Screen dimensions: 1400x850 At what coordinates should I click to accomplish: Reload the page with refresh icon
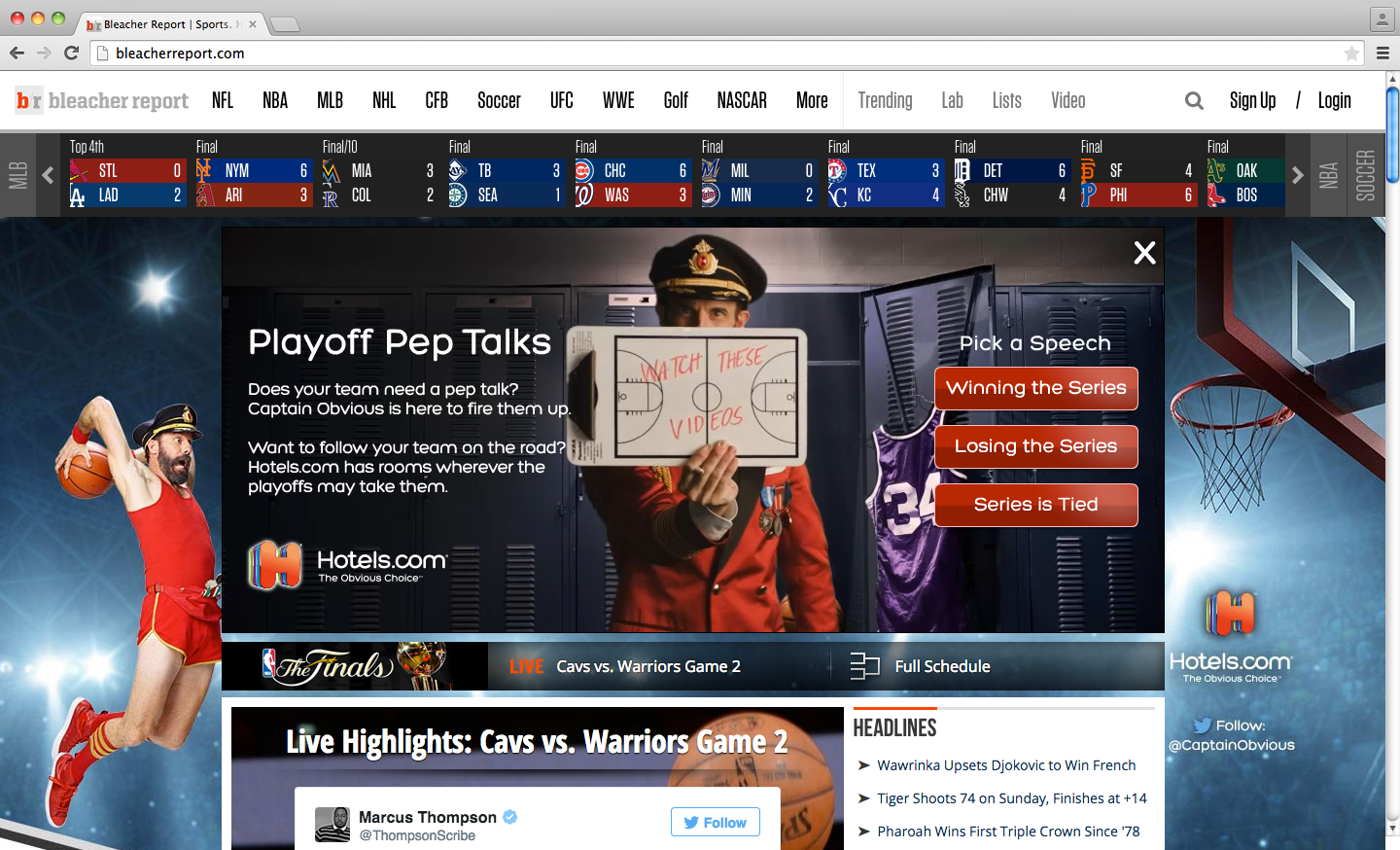(71, 53)
